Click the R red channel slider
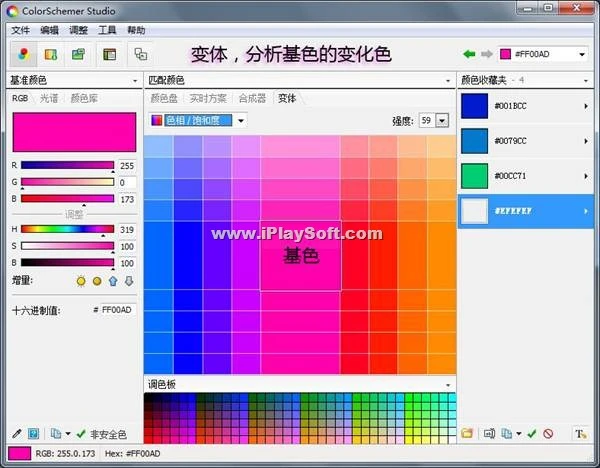The height and width of the screenshot is (468, 600). [x=67, y=165]
